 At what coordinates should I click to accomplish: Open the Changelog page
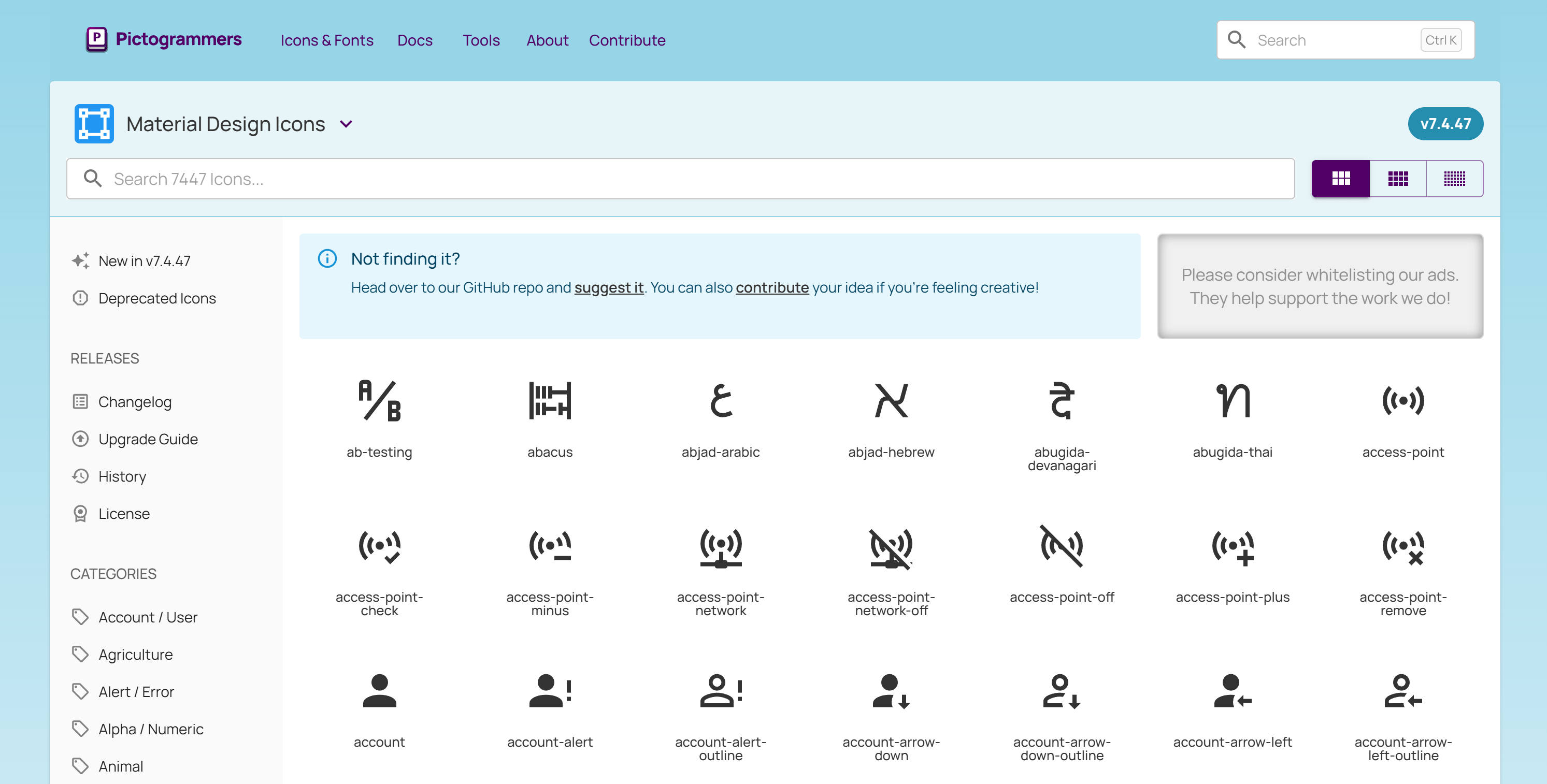coord(135,402)
